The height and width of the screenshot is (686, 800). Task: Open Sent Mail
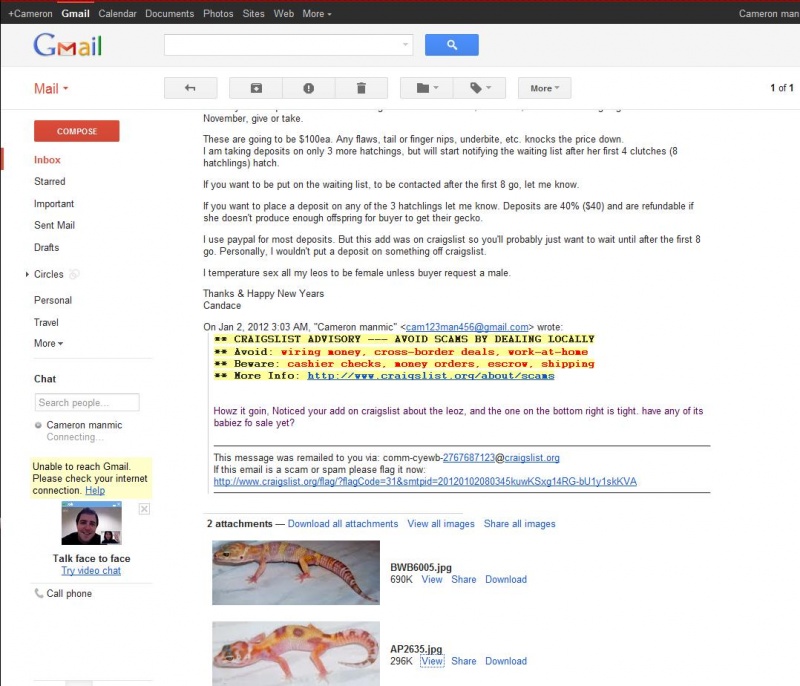click(54, 225)
